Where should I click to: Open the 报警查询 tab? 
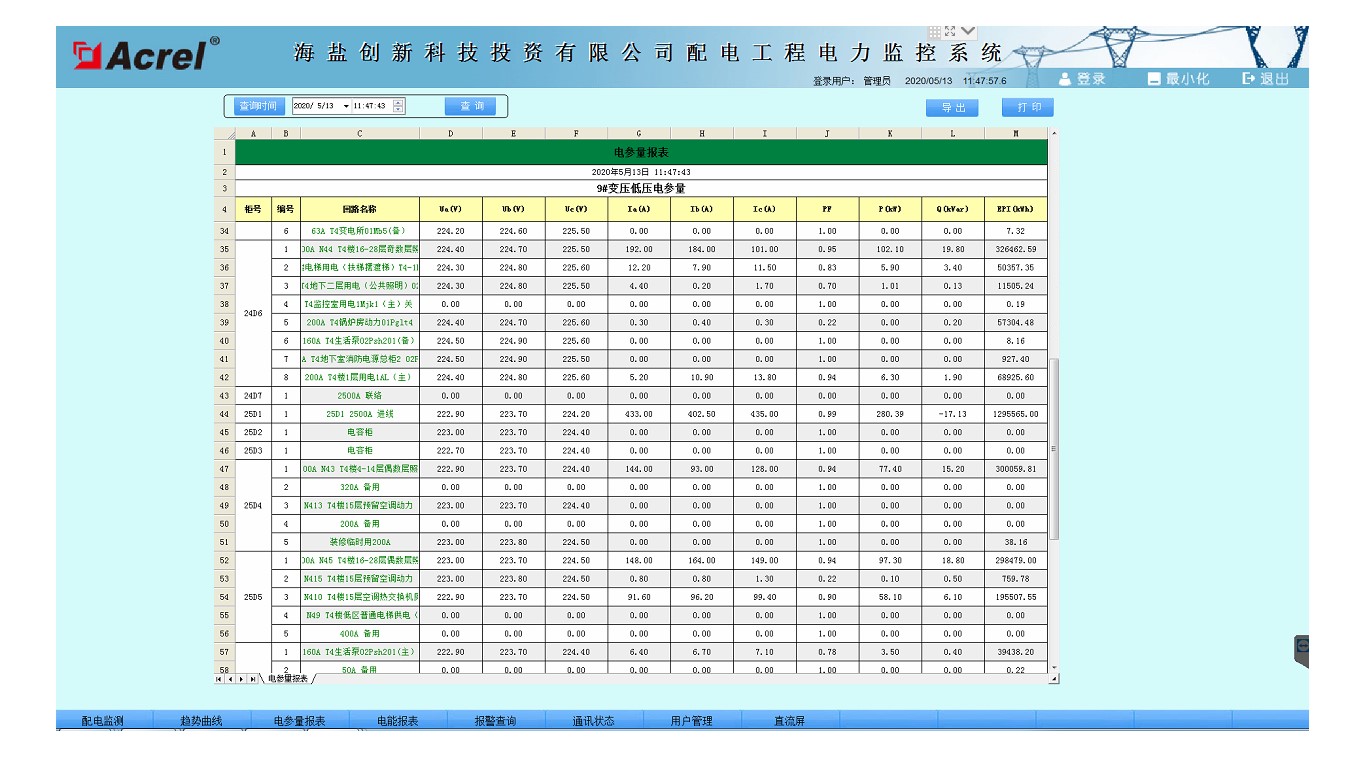pyautogui.click(x=495, y=720)
